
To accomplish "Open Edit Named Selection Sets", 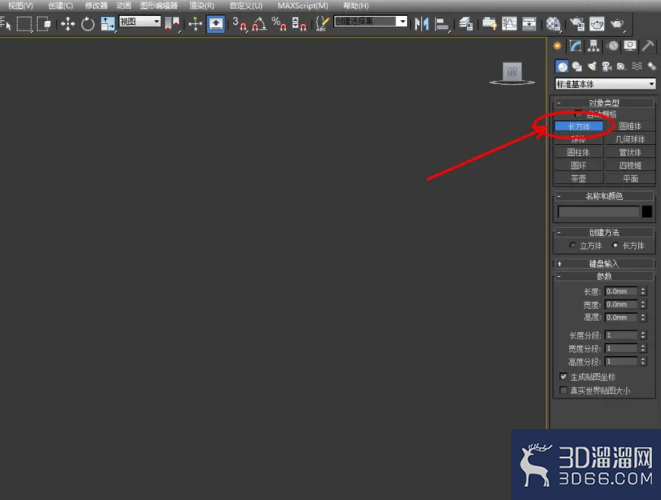I will (x=322, y=24).
